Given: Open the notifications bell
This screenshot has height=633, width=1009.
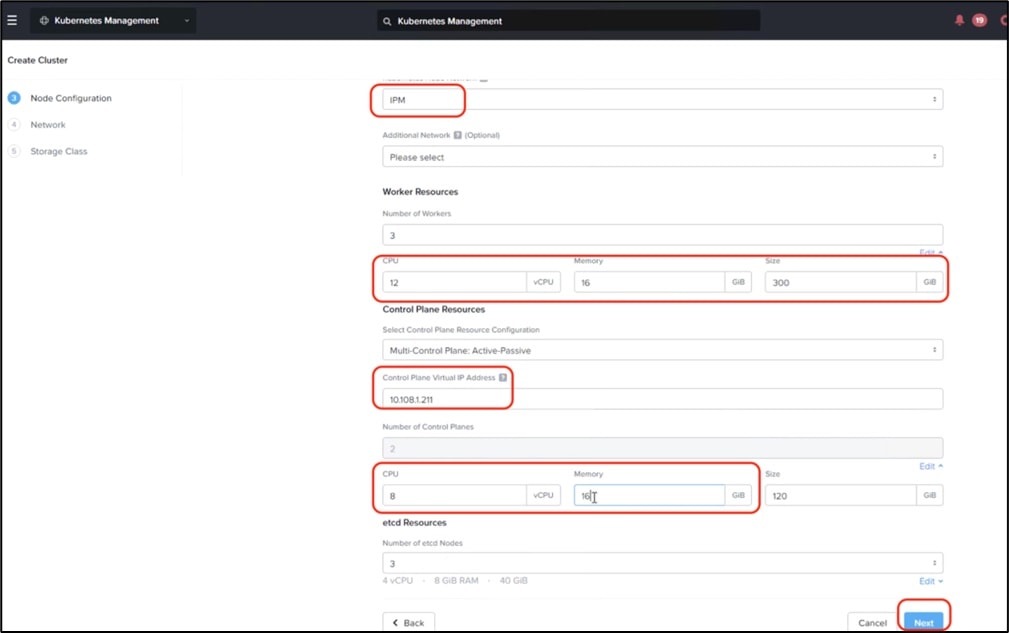Looking at the screenshot, I should click(x=959, y=20).
